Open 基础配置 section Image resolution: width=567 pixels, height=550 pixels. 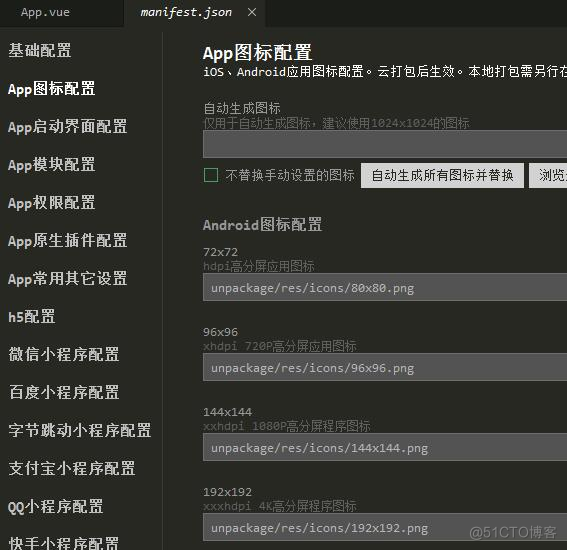(40, 50)
